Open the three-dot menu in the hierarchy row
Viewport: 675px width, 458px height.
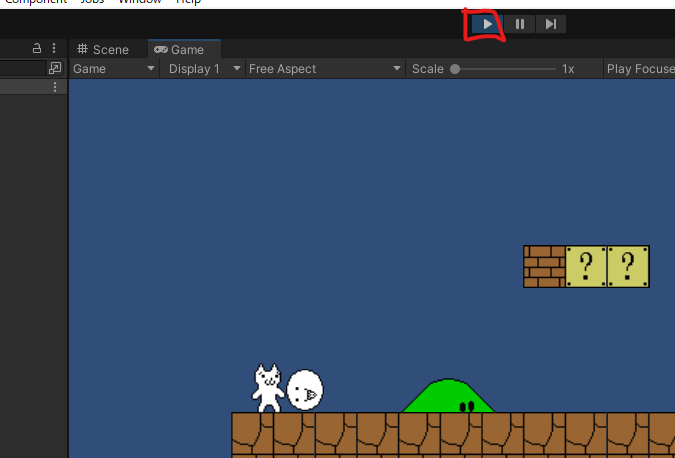(x=55, y=87)
